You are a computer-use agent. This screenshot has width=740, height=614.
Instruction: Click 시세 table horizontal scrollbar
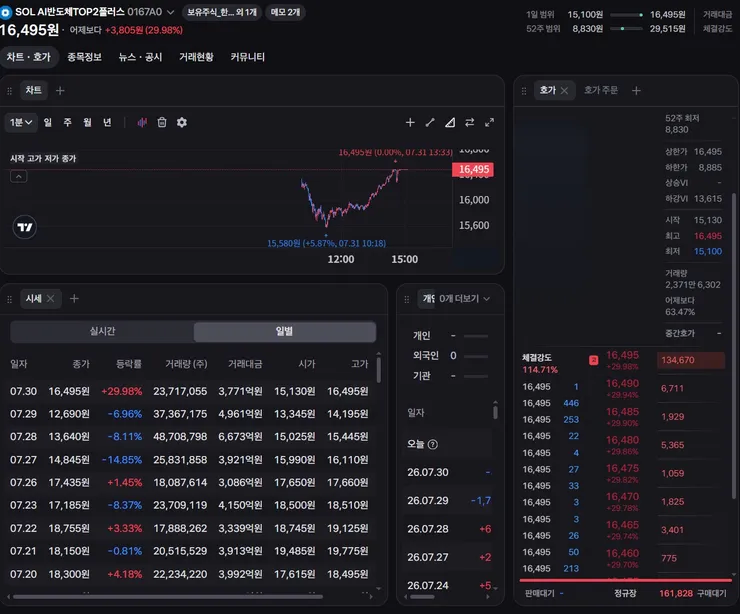[x=168, y=597]
